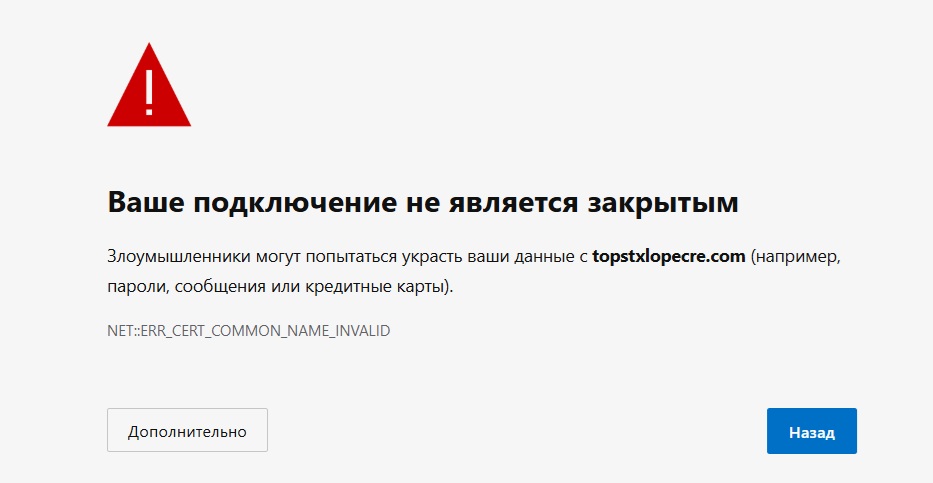Image resolution: width=933 pixels, height=483 pixels.
Task: Click the word могут in the warning paragraph
Action: (261, 256)
